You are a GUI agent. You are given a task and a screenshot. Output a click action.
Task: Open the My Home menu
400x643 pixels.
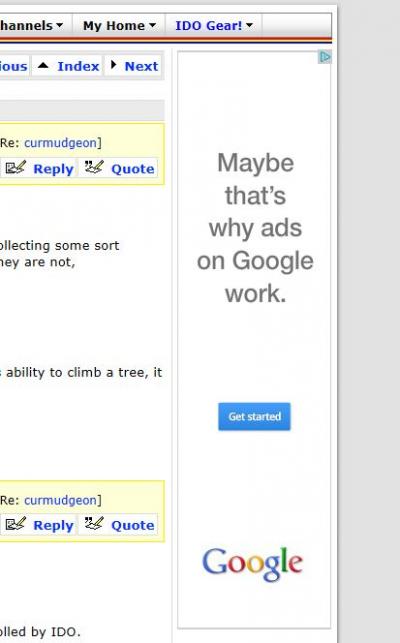pyautogui.click(x=114, y=25)
